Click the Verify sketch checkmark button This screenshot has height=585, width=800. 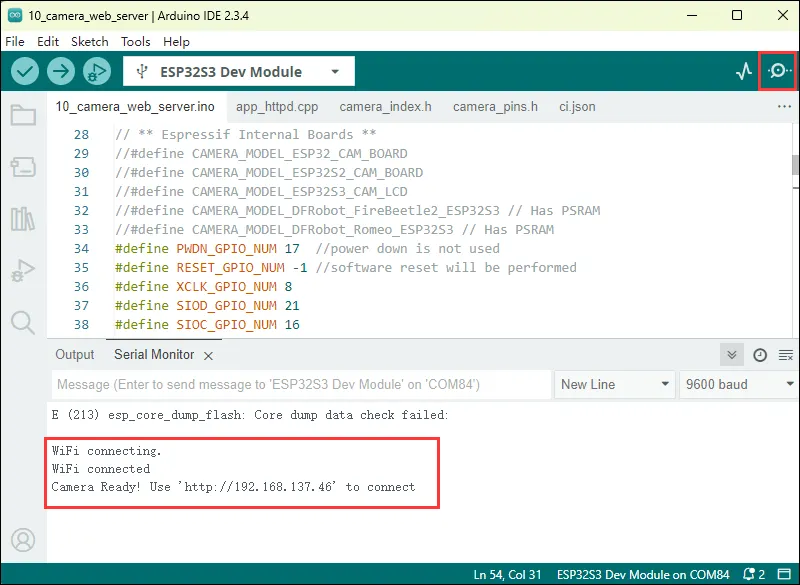coord(25,71)
